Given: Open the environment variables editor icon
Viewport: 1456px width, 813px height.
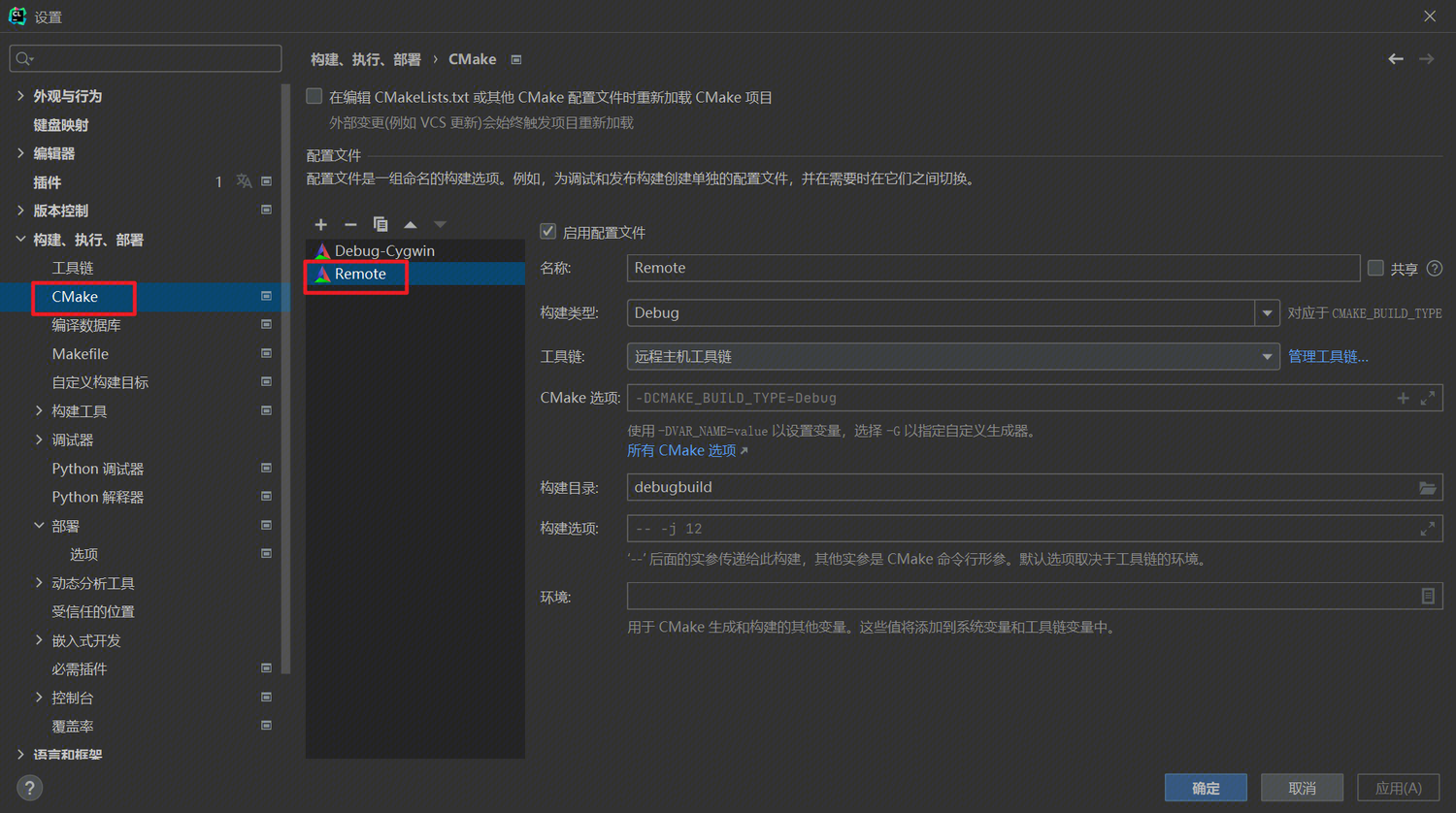Looking at the screenshot, I should click(1427, 596).
